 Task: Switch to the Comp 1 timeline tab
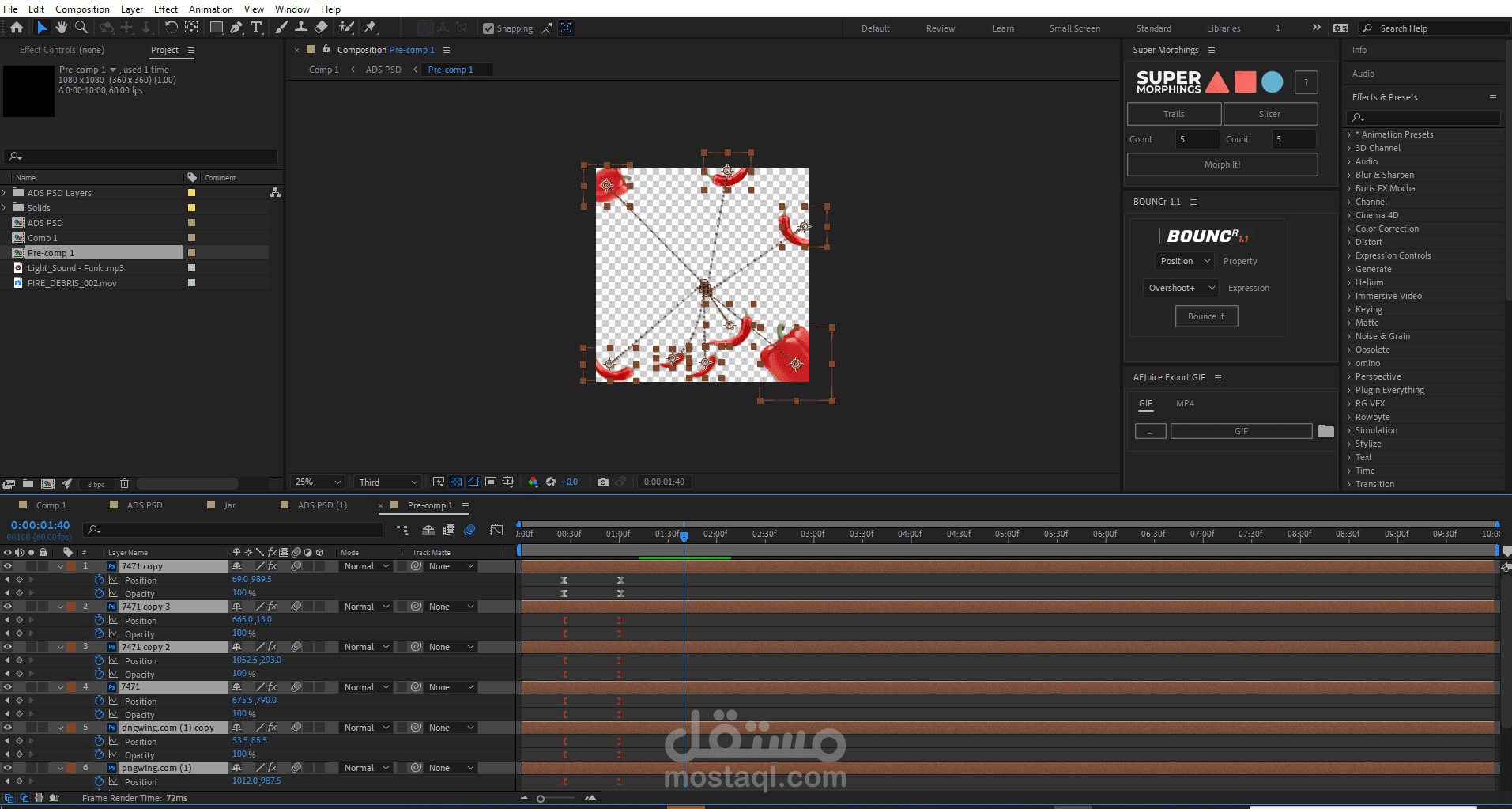(51, 505)
